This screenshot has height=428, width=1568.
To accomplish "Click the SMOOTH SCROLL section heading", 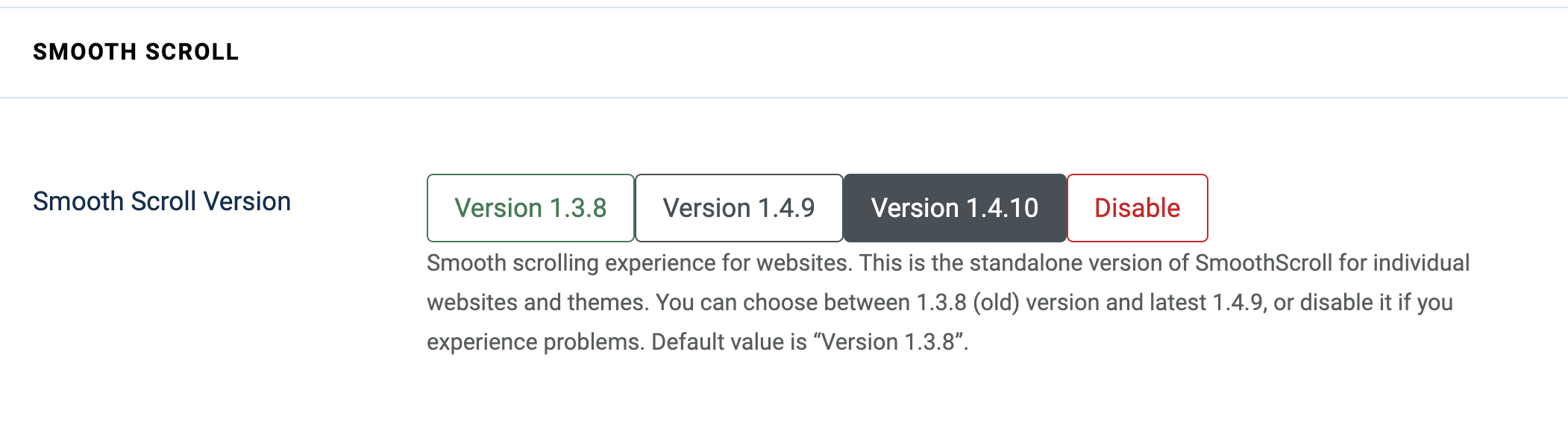I will coord(136,52).
